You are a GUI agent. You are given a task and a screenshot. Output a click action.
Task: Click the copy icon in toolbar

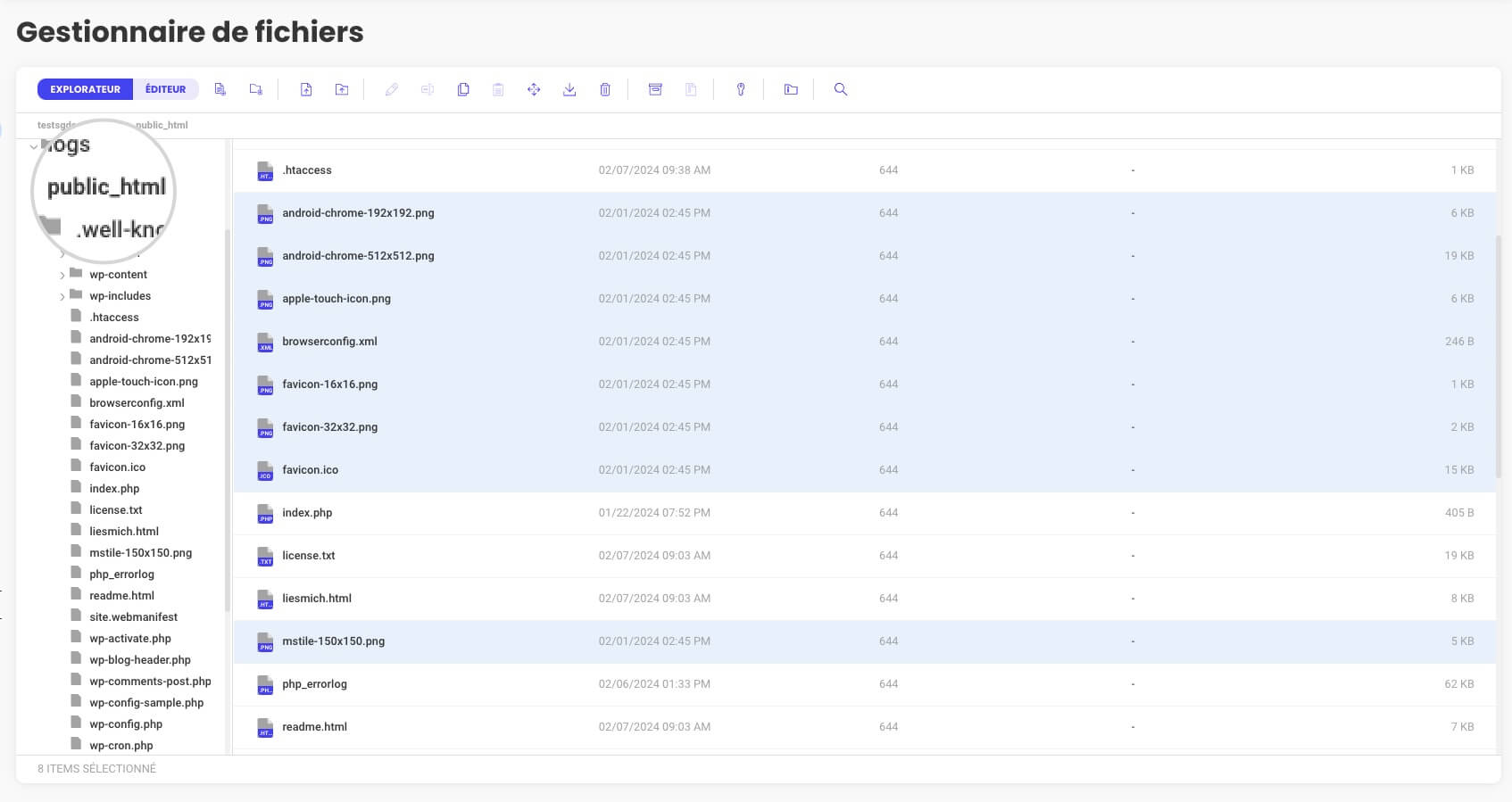(463, 89)
